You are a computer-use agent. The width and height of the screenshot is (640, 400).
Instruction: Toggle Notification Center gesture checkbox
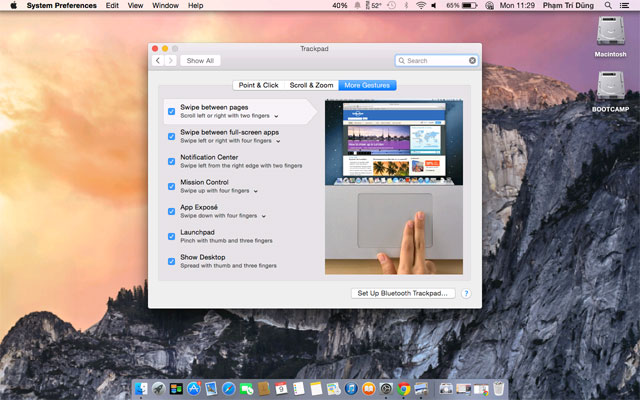tap(171, 161)
